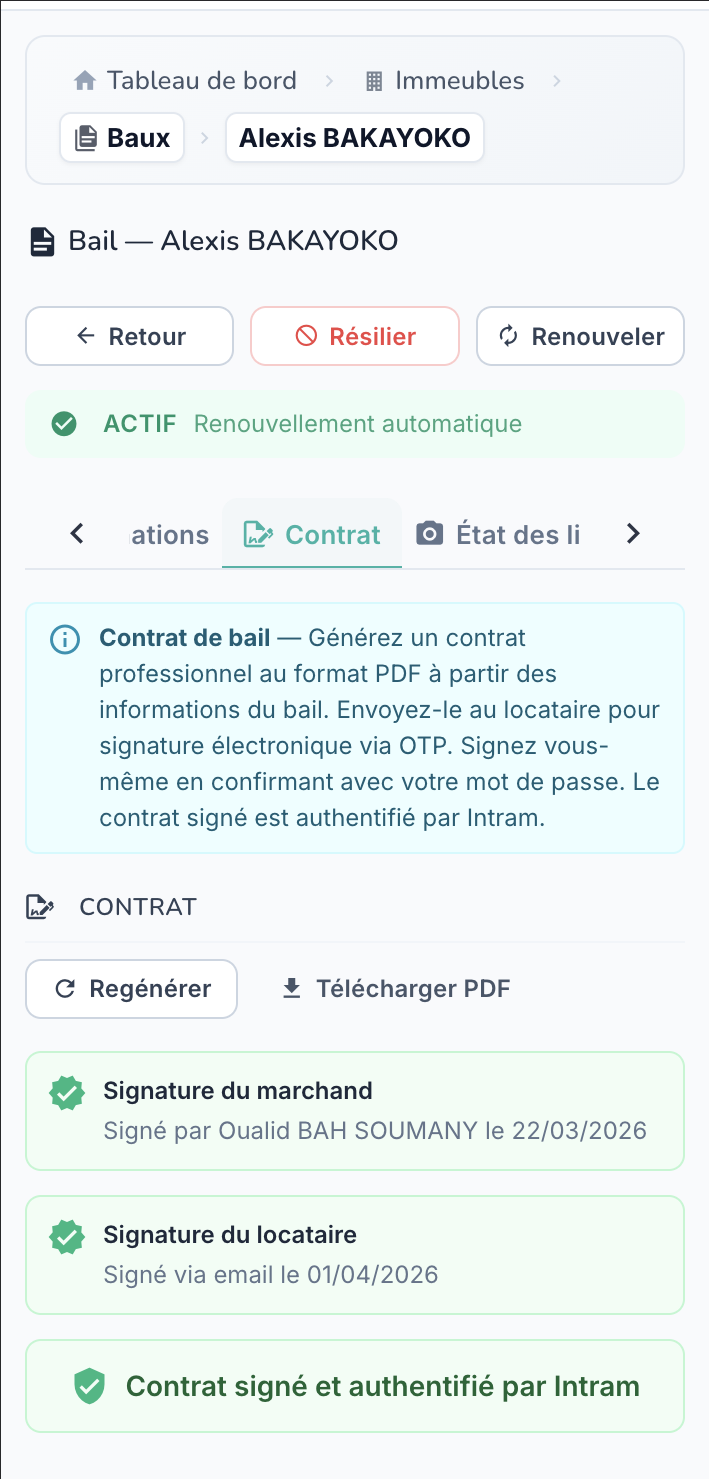The image size is (709, 1479).
Task: Click the Résilier button
Action: point(355,336)
